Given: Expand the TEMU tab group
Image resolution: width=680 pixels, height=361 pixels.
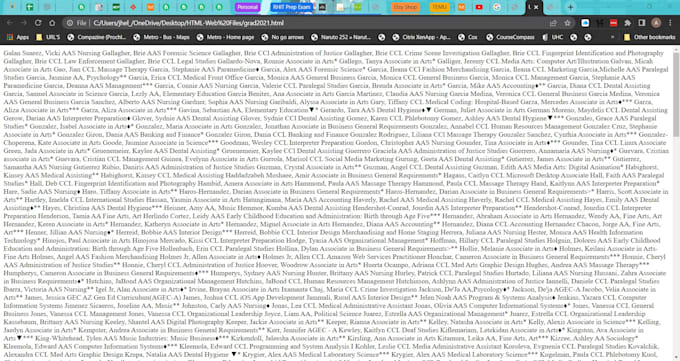Looking at the screenshot, I should tap(439, 7).
